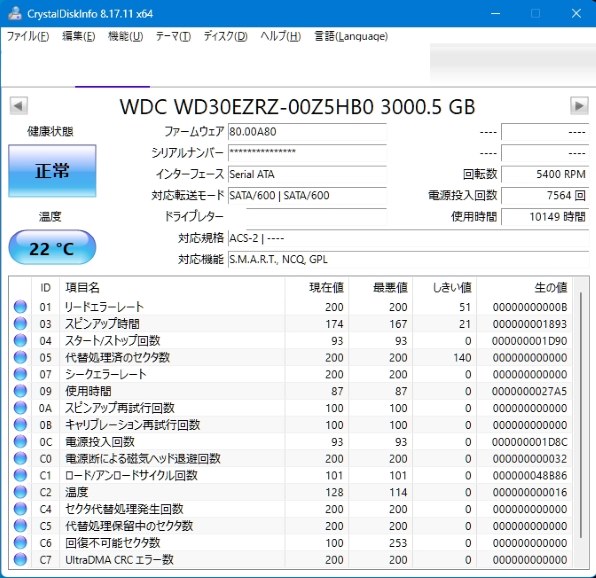This screenshot has height=578, width=596.
Task: Select the S.M.A.R.T., NCQ, GPL features field
Action: tap(408, 260)
